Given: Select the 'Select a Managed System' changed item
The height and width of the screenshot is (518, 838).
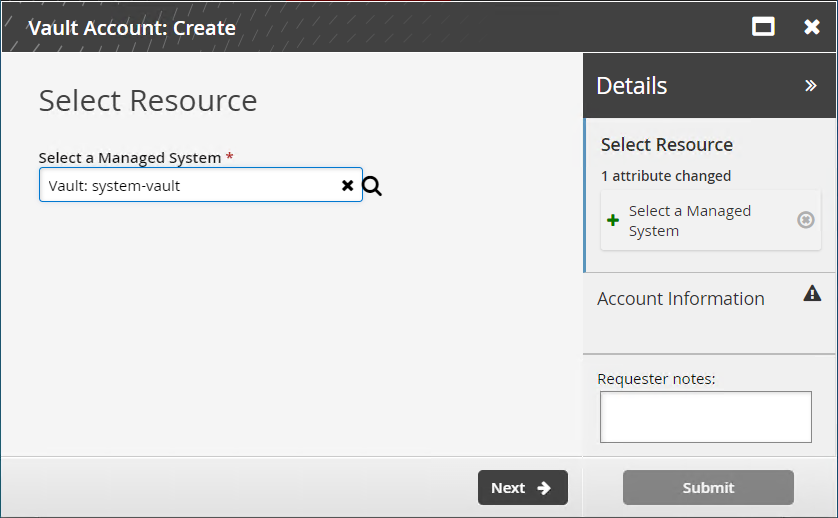Looking at the screenshot, I should (689, 221).
